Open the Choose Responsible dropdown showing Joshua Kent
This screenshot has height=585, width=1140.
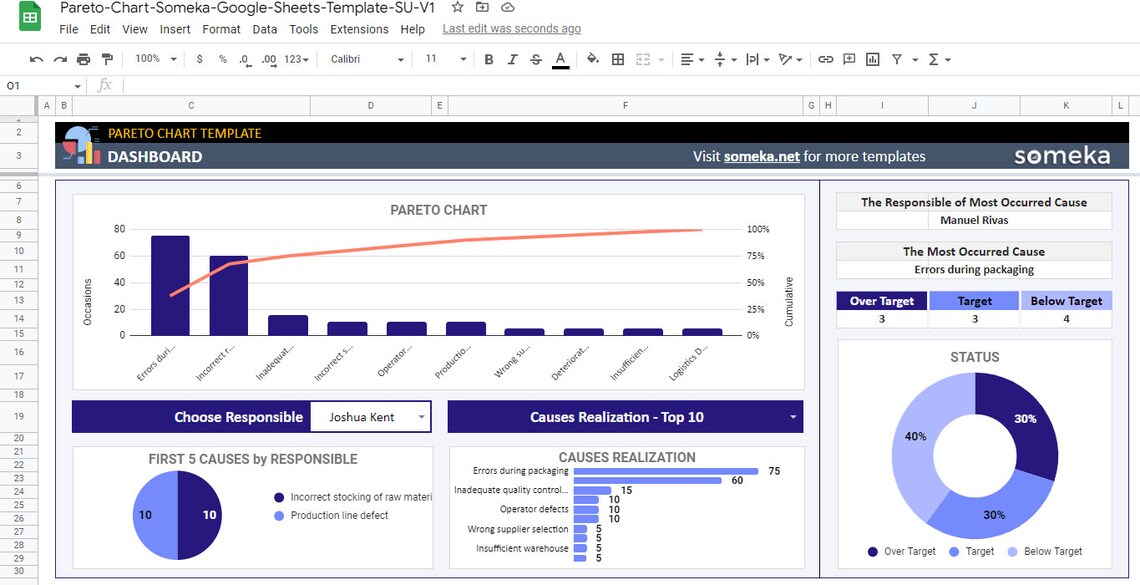click(370, 417)
